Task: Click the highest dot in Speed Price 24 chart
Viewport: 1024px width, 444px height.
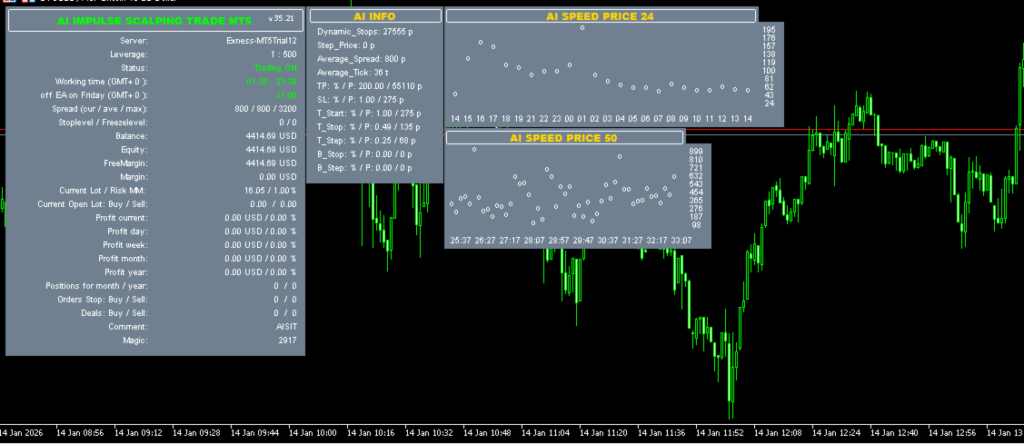Action: tap(582, 27)
